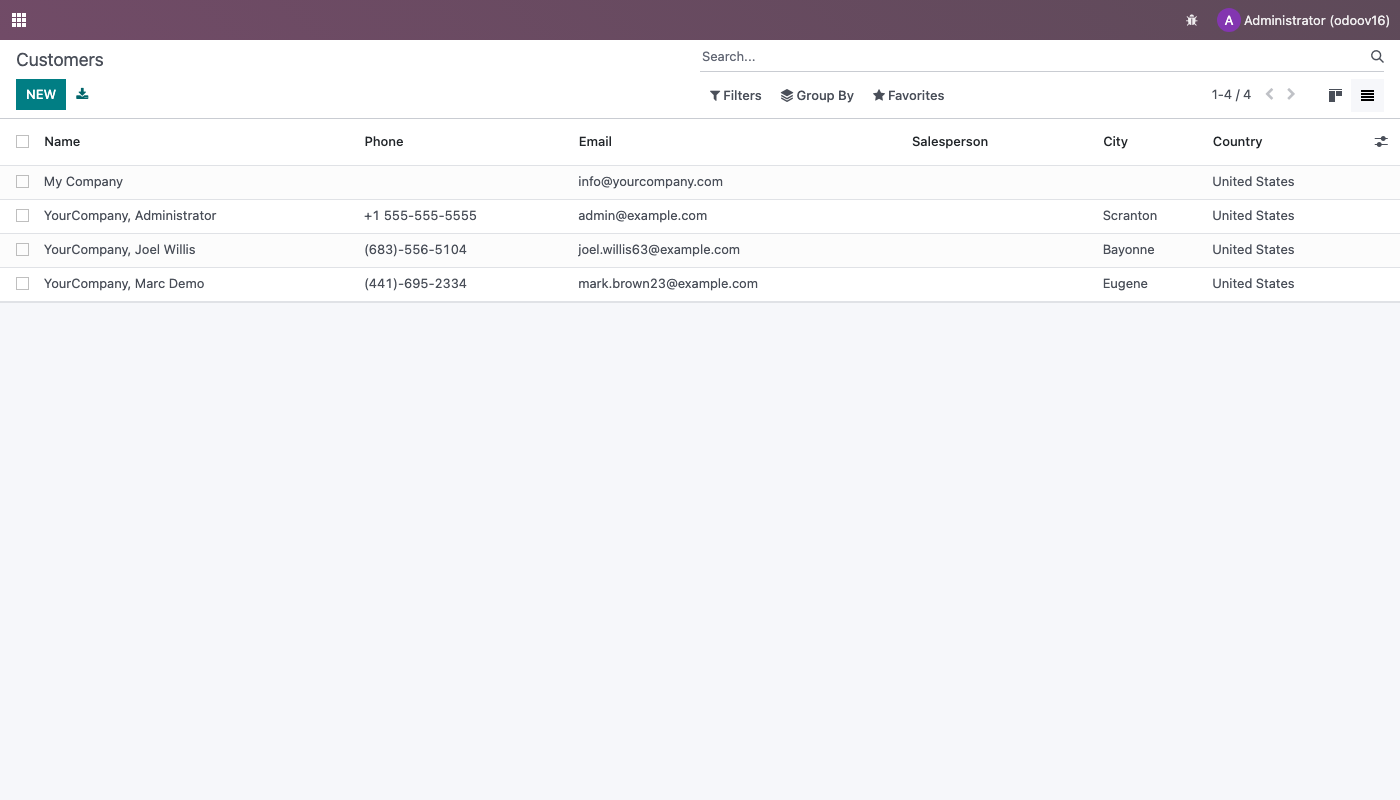The height and width of the screenshot is (800, 1400).
Task: Click email joel.willis63@example.com
Action: [659, 250]
